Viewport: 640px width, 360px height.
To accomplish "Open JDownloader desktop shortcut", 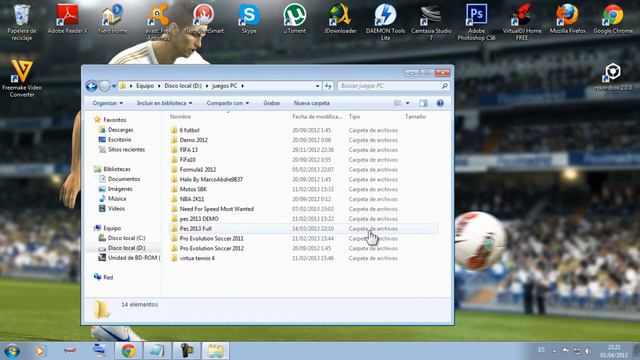I will coord(340,19).
